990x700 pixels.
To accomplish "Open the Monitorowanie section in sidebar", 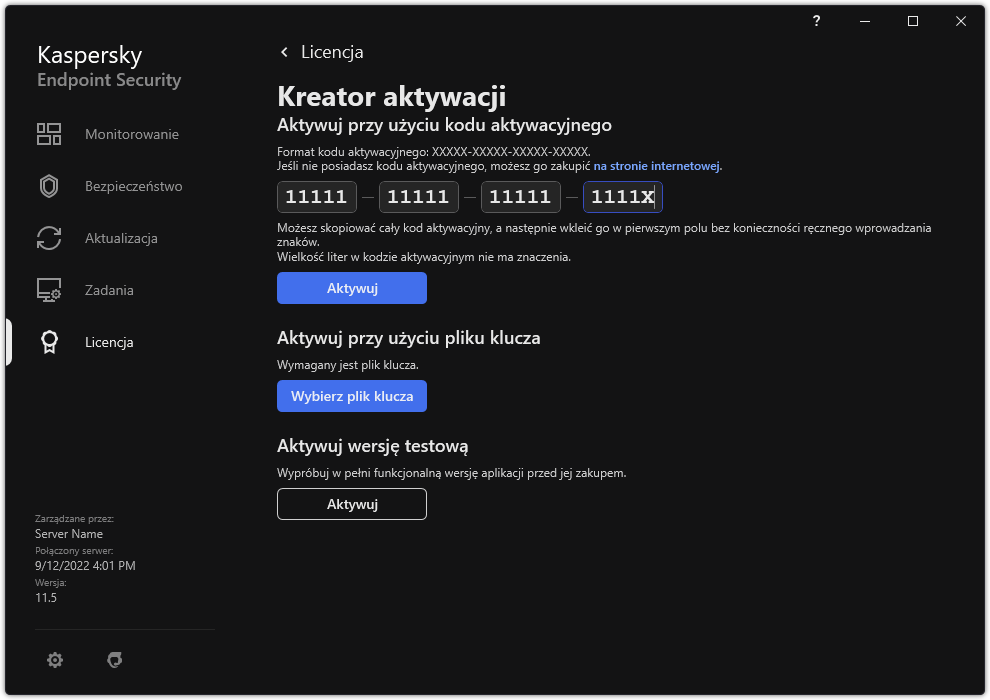I will pos(130,134).
